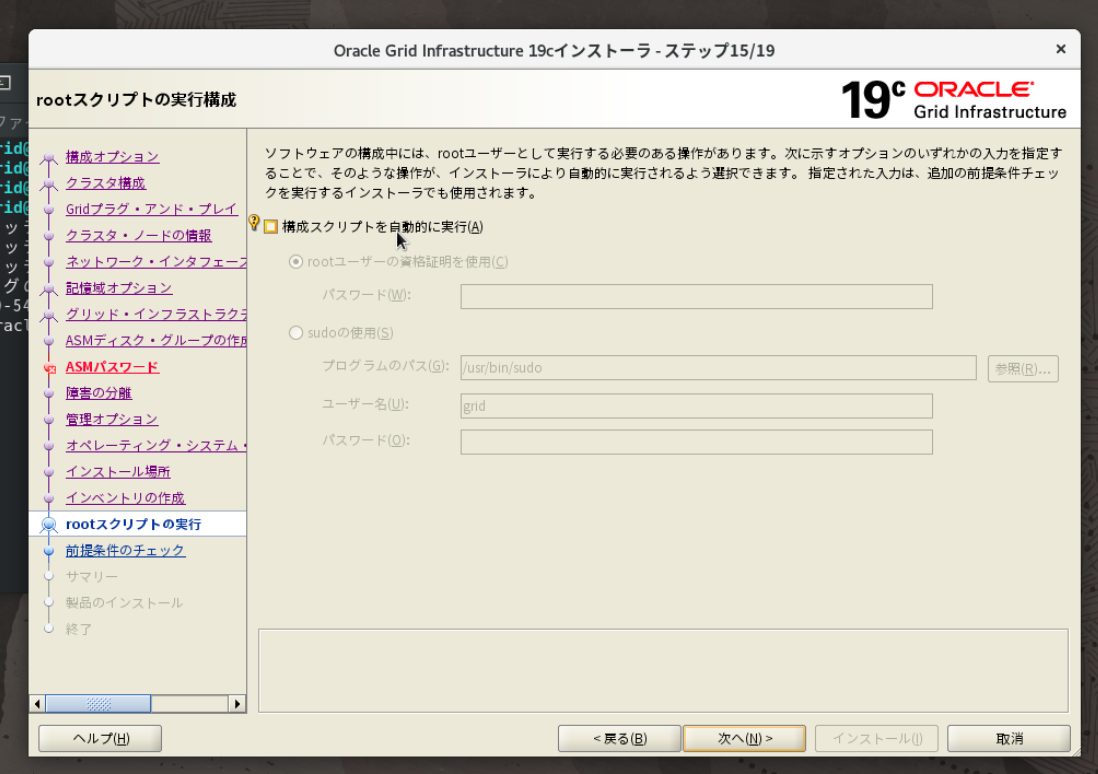Click the step marker icon beside クラスタ構成
The image size is (1098, 774).
tap(49, 184)
